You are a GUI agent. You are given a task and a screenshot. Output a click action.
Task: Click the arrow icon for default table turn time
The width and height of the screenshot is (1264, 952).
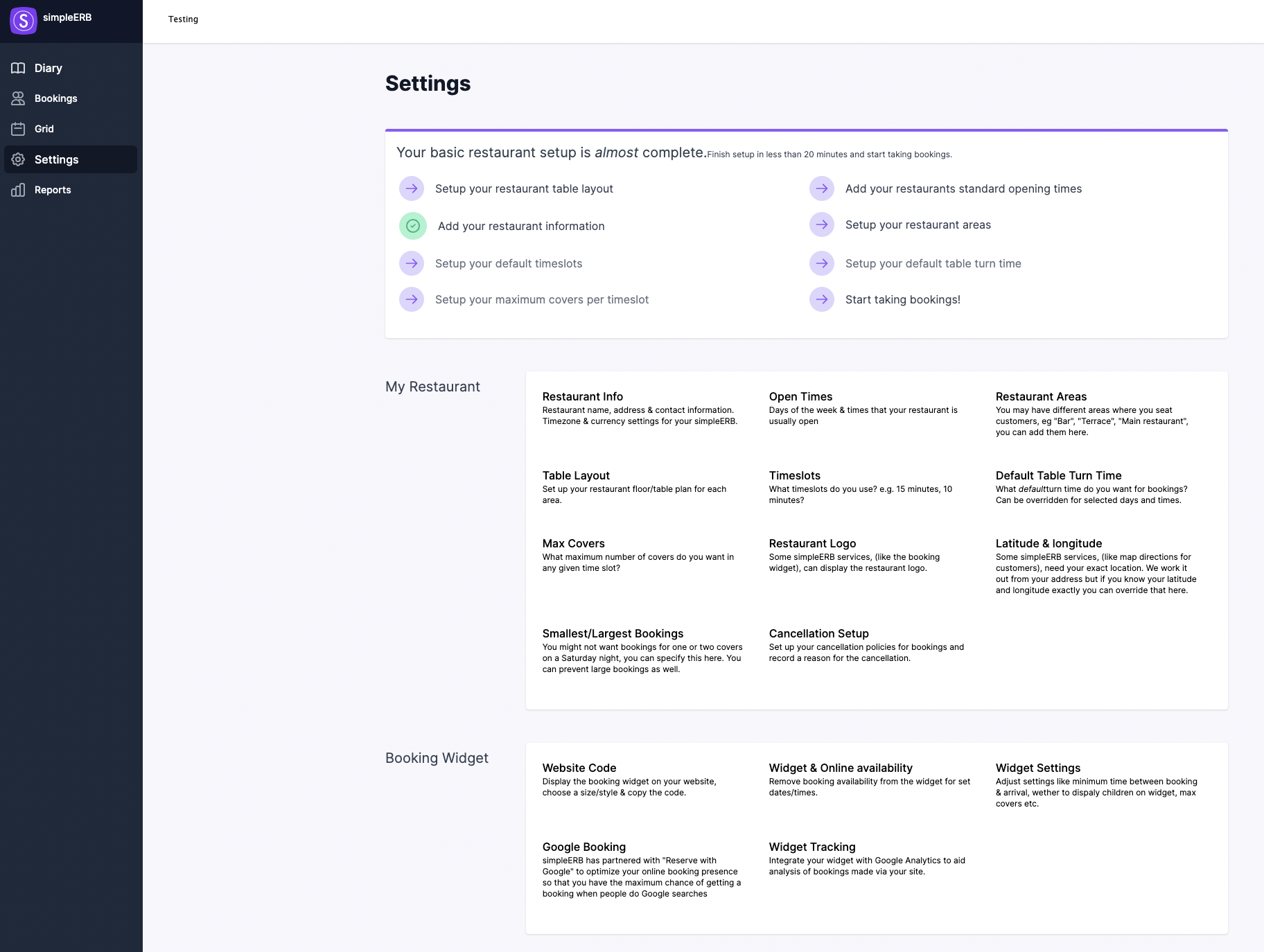click(822, 263)
